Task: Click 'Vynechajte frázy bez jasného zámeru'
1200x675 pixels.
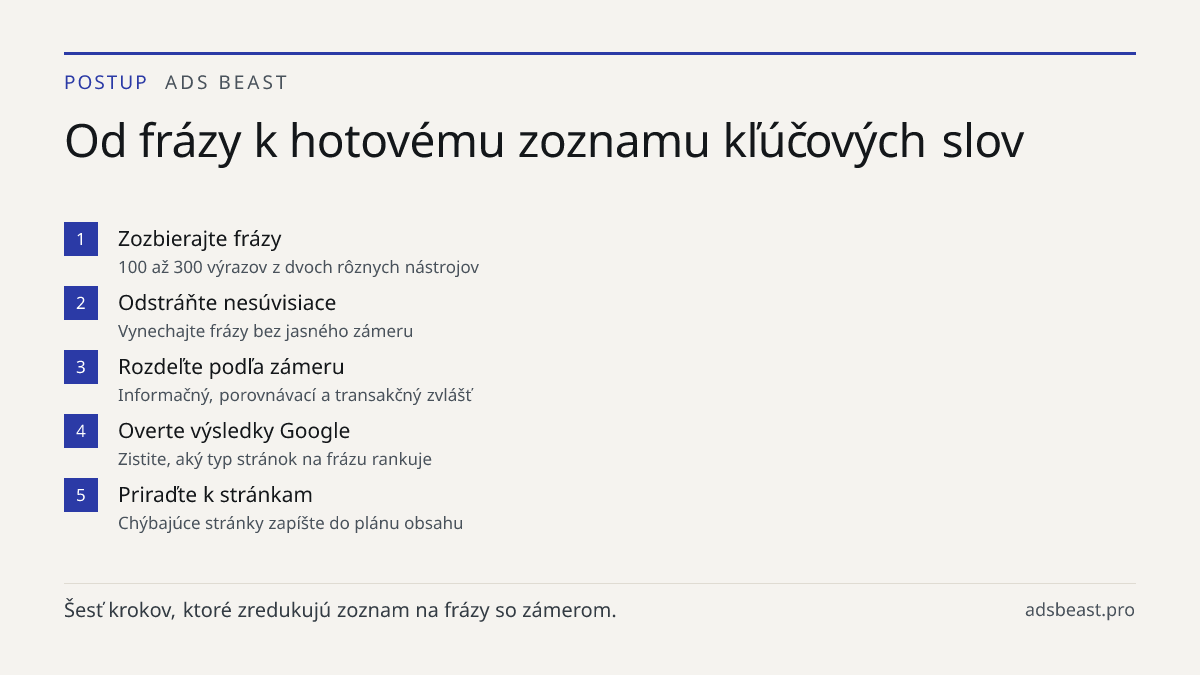Action: click(x=265, y=331)
